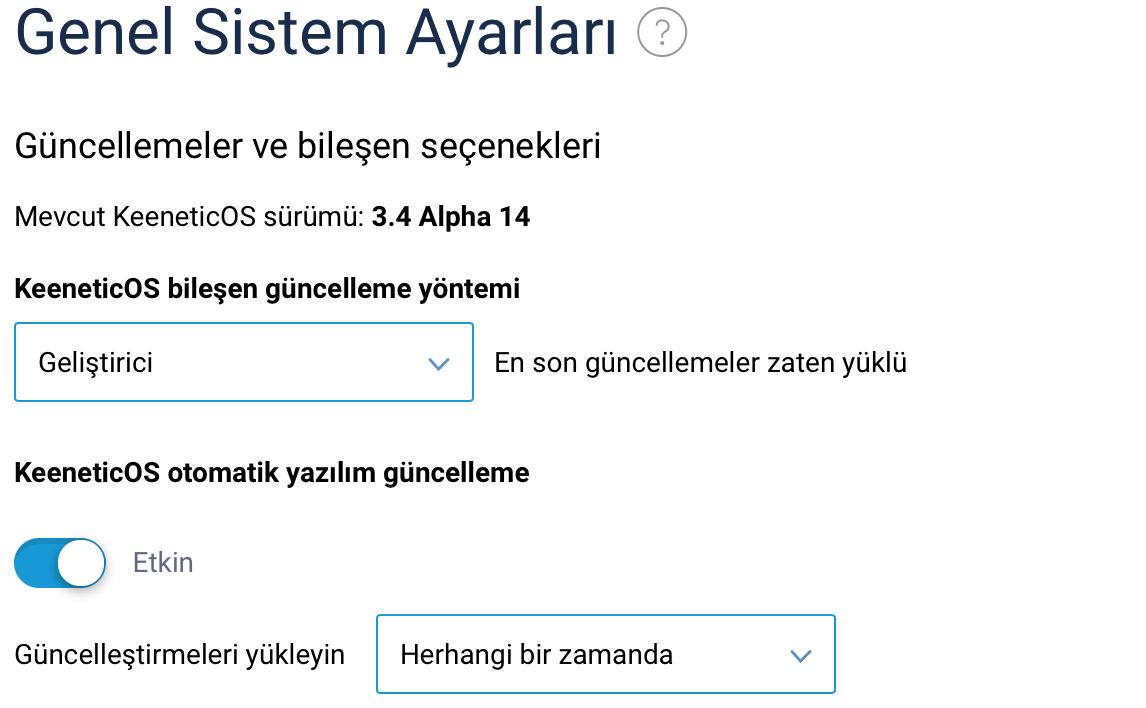This screenshot has height=708, width=1146.
Task: Click chevron arrow in Geliştirici dropdown
Action: coord(439,363)
